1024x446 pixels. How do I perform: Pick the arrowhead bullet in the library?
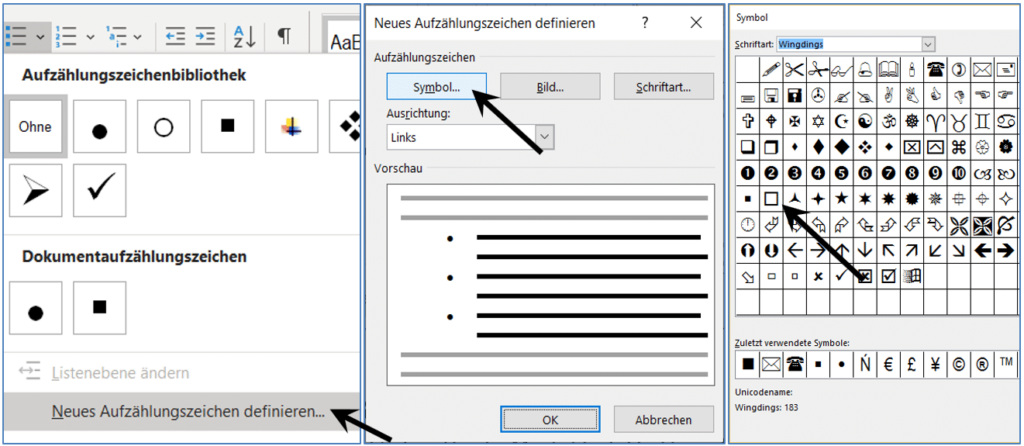(x=35, y=190)
